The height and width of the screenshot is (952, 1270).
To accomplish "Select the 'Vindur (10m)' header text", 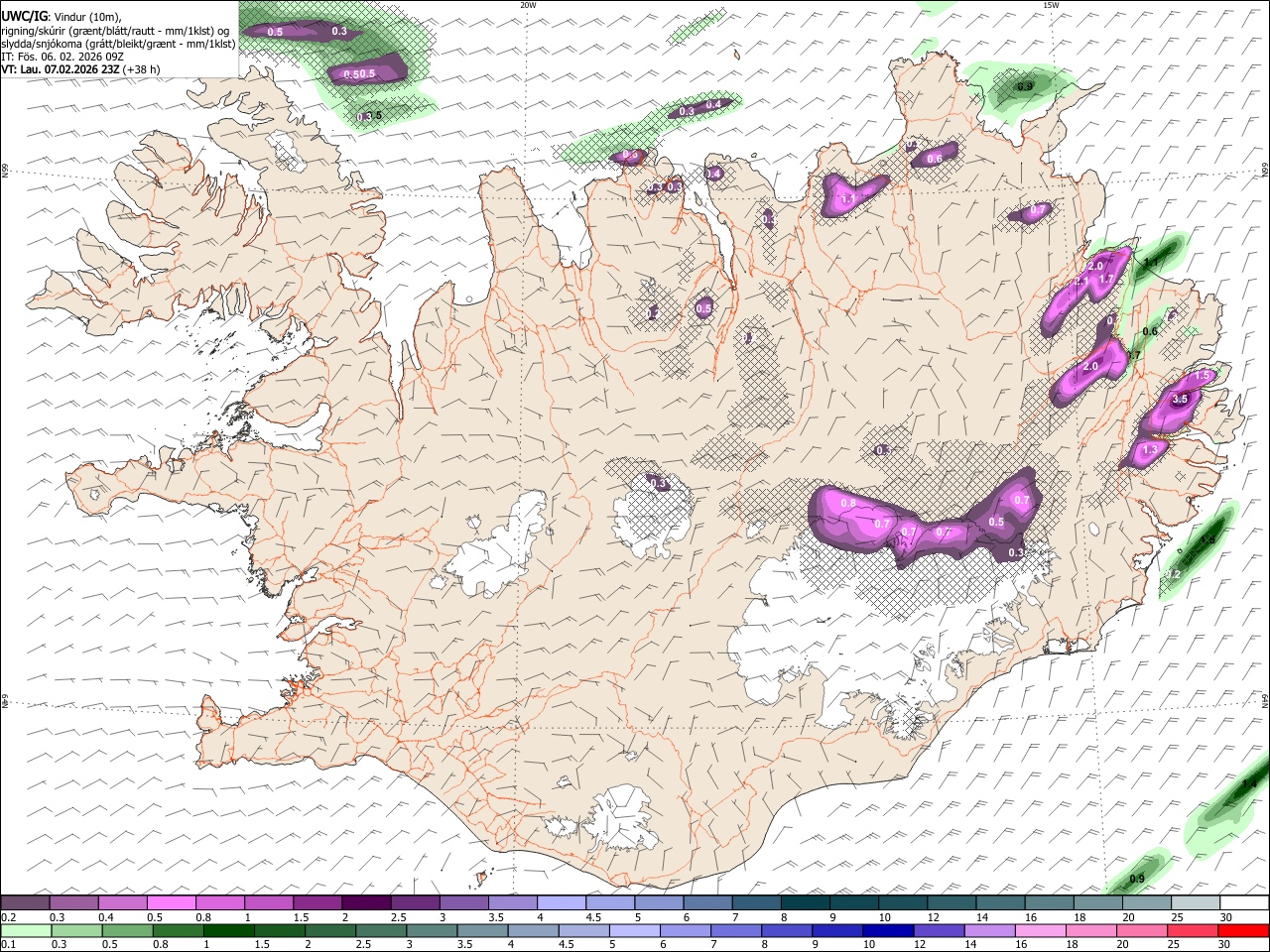I will [86, 17].
